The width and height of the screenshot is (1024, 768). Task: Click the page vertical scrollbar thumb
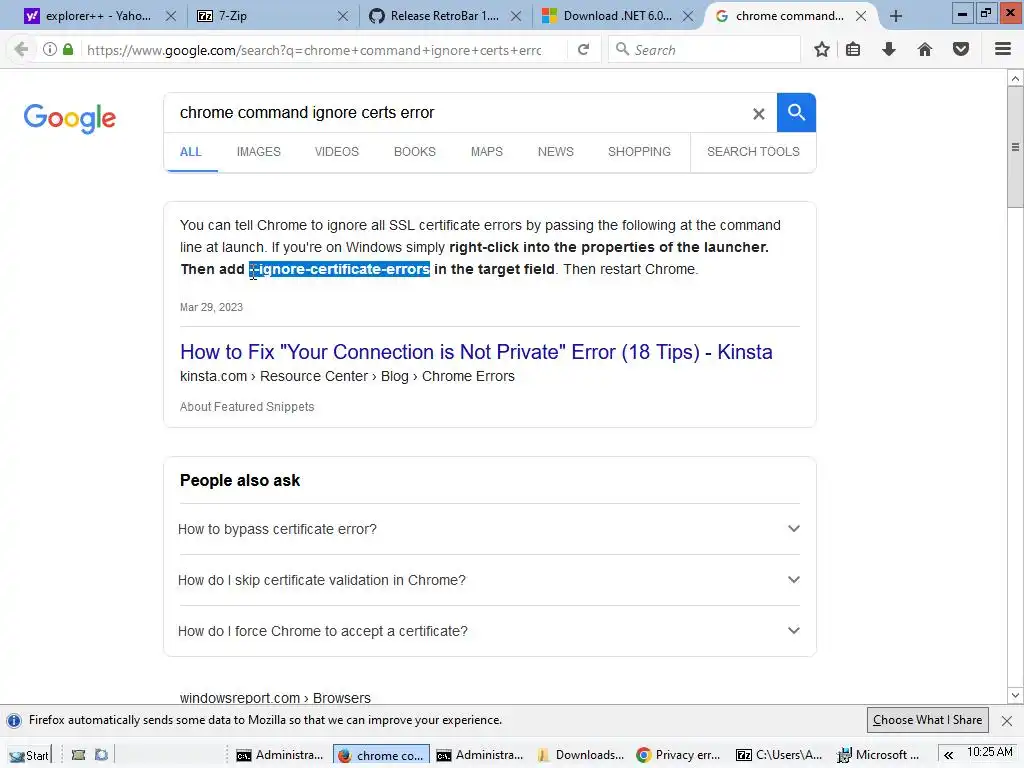(x=1015, y=146)
